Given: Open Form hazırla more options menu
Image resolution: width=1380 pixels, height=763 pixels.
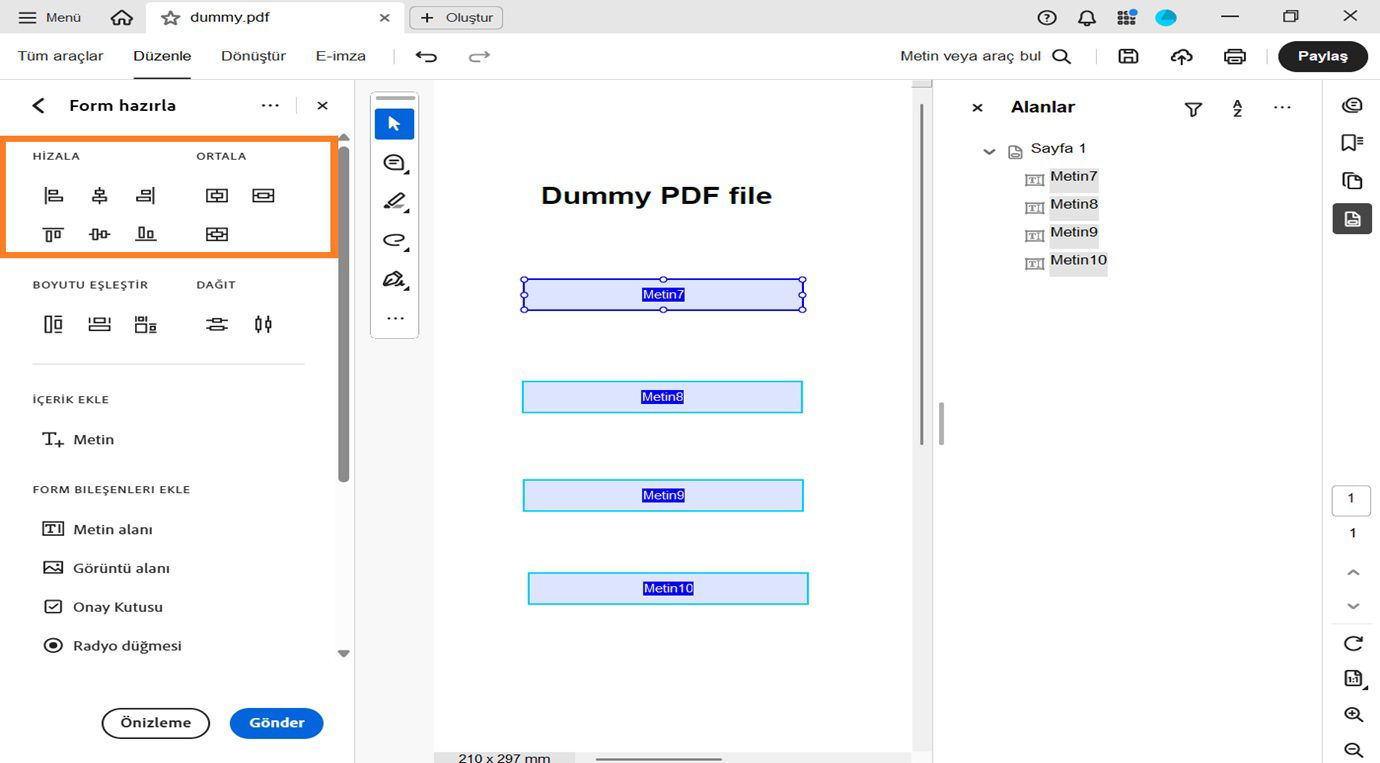Looking at the screenshot, I should tap(270, 105).
